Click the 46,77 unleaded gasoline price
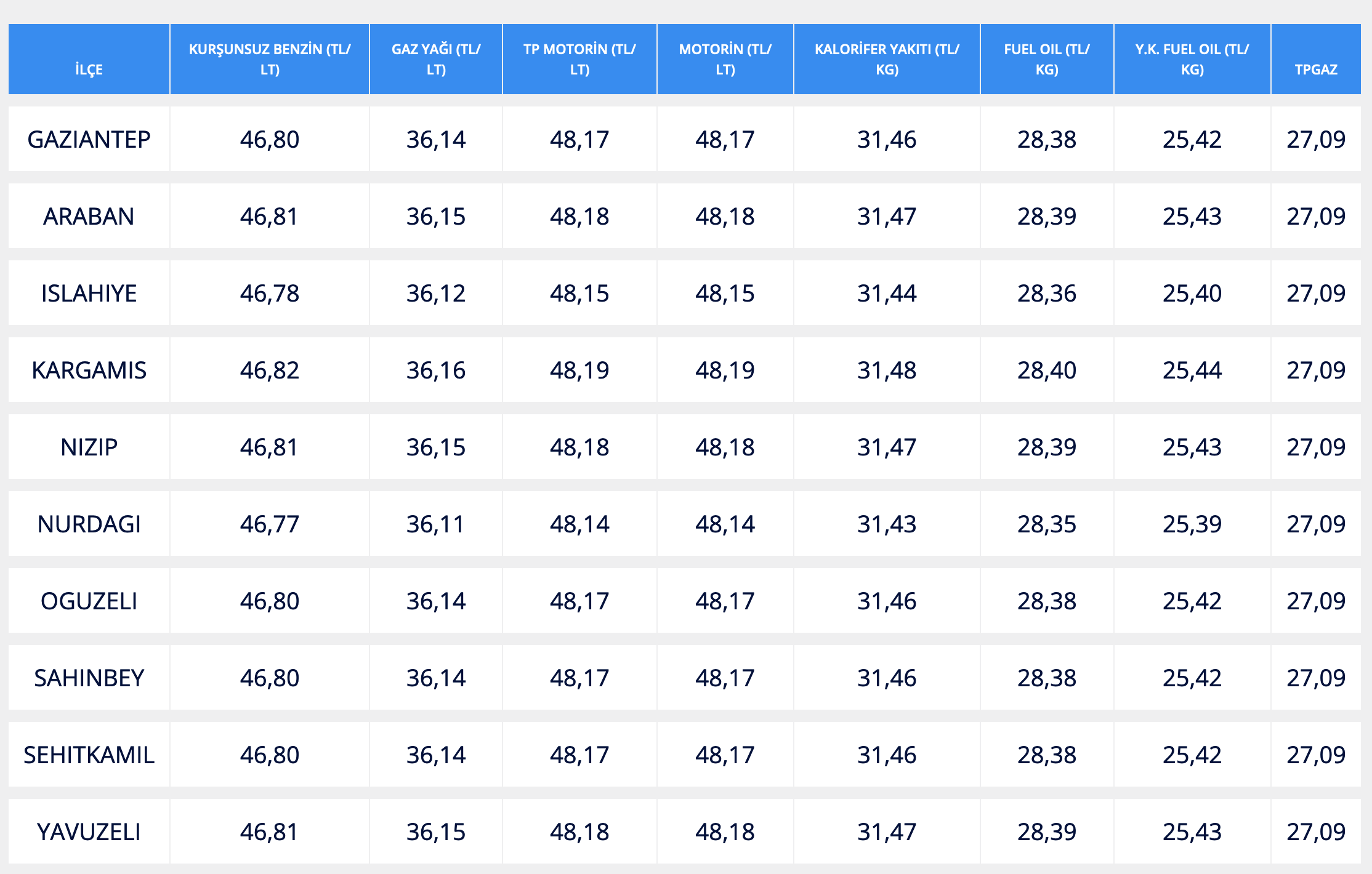Image resolution: width=1372 pixels, height=874 pixels. 270,524
